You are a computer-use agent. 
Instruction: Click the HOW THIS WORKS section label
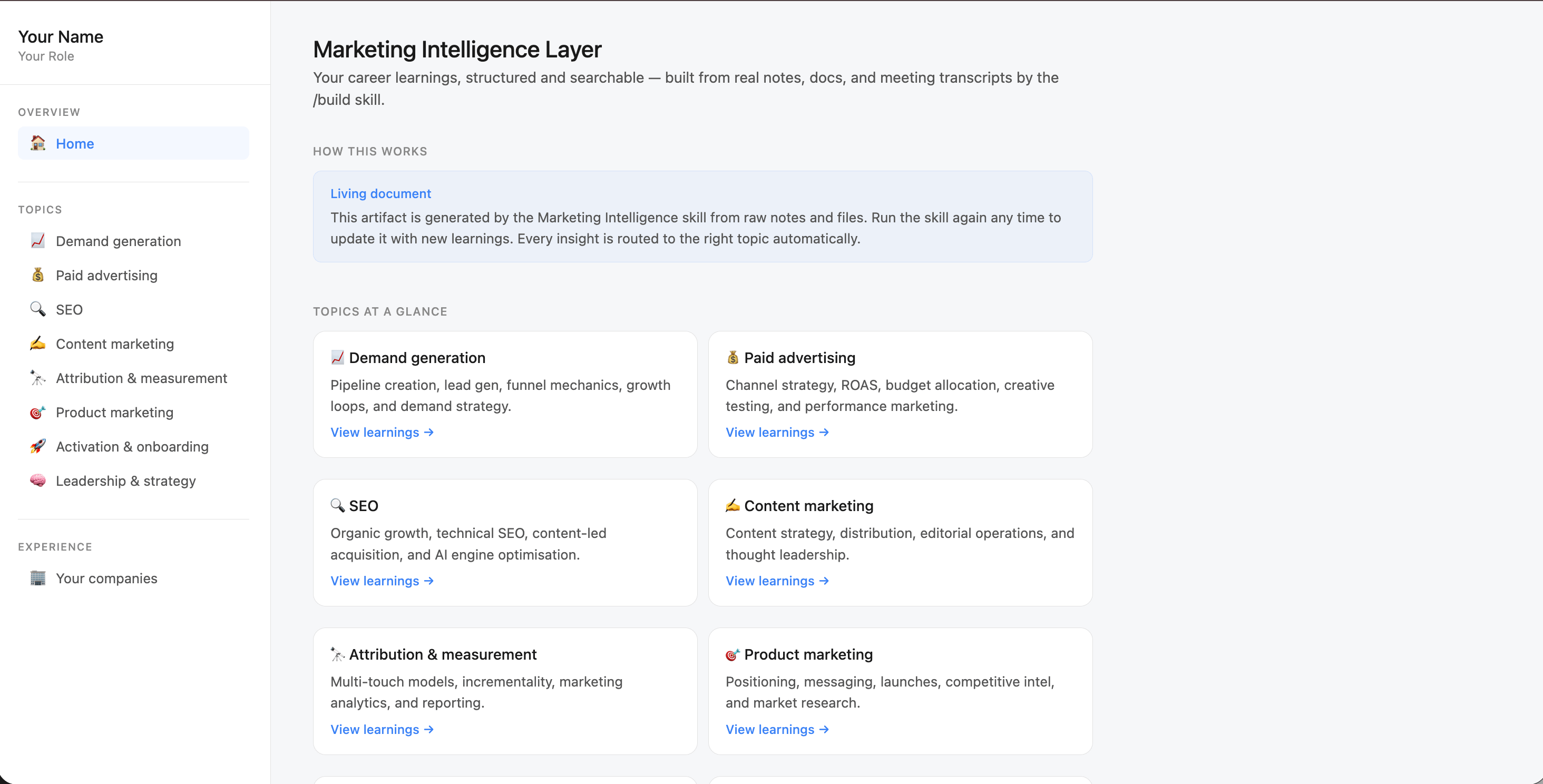[370, 151]
